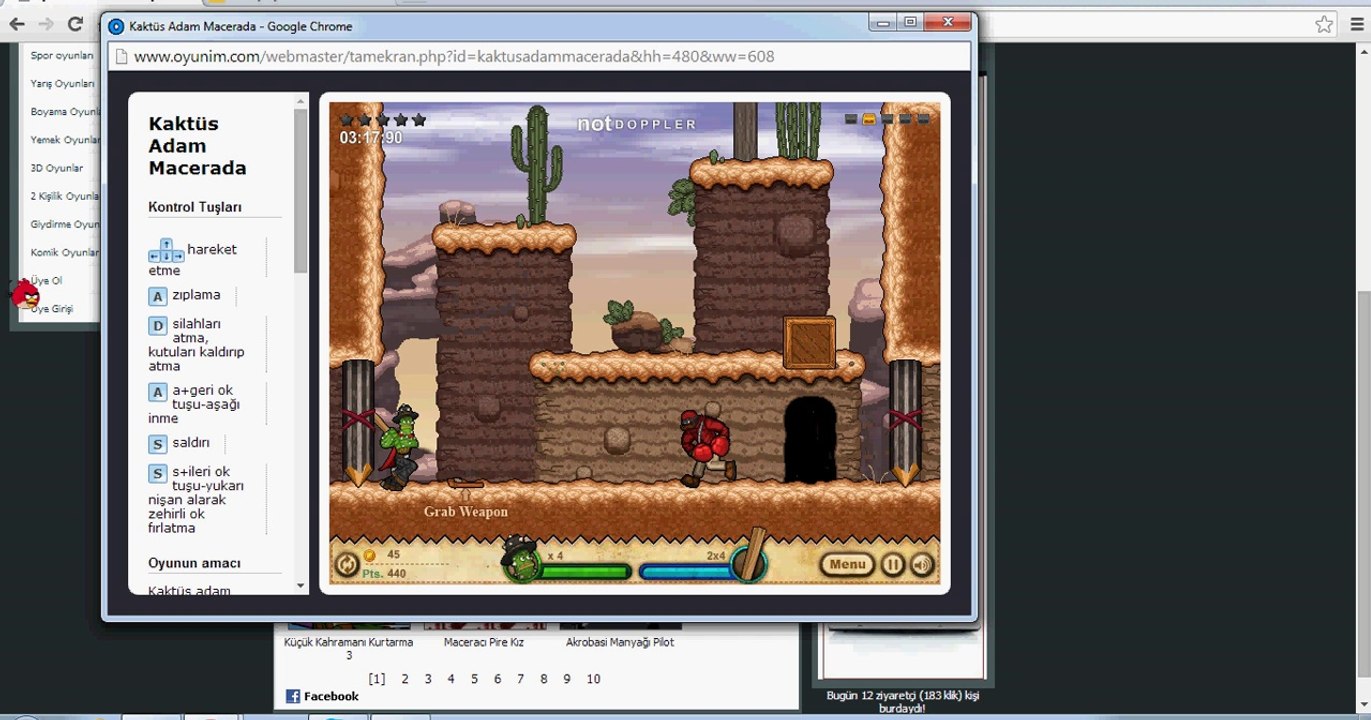Screen dimensions: 1371x720
Task: Click the Angry Birds red bird icon
Action: 25,294
